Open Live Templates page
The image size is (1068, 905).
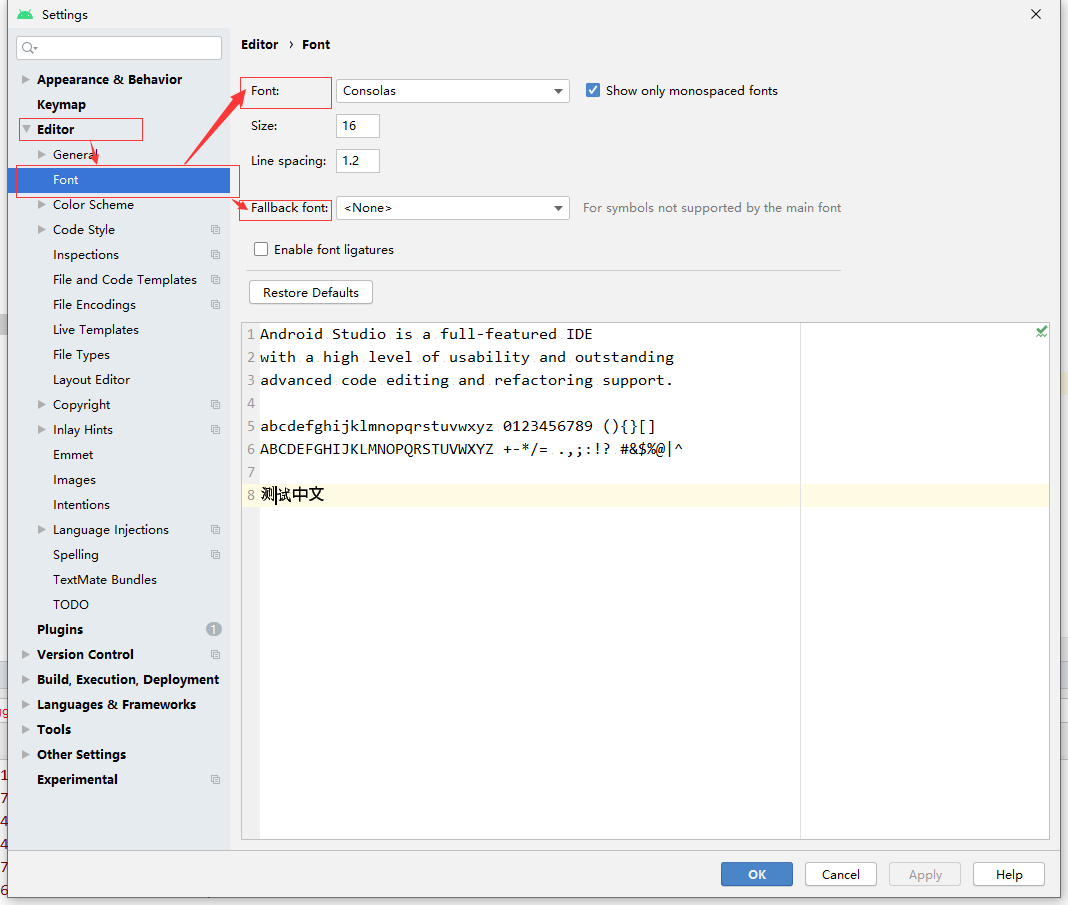(x=95, y=330)
